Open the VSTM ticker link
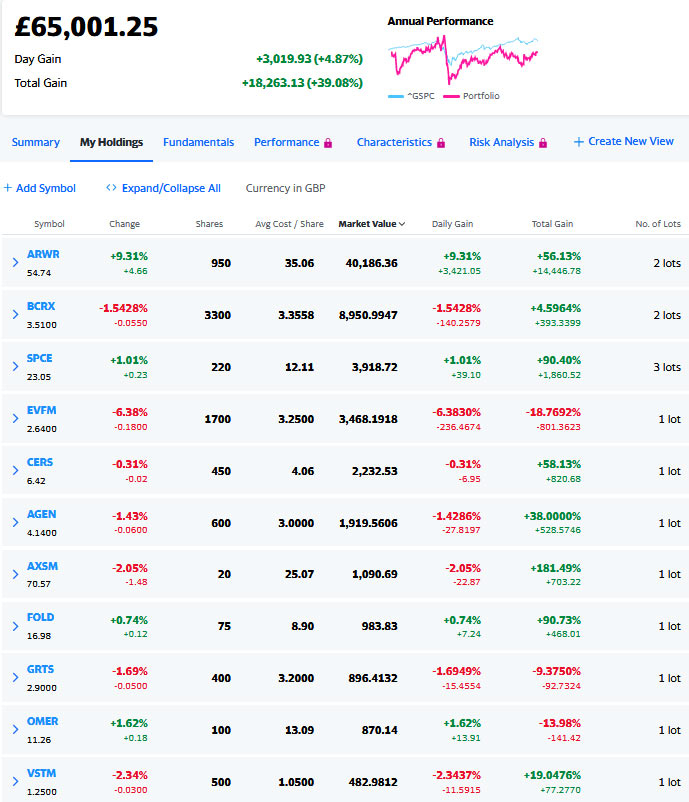The height and width of the screenshot is (802, 689). [x=41, y=773]
